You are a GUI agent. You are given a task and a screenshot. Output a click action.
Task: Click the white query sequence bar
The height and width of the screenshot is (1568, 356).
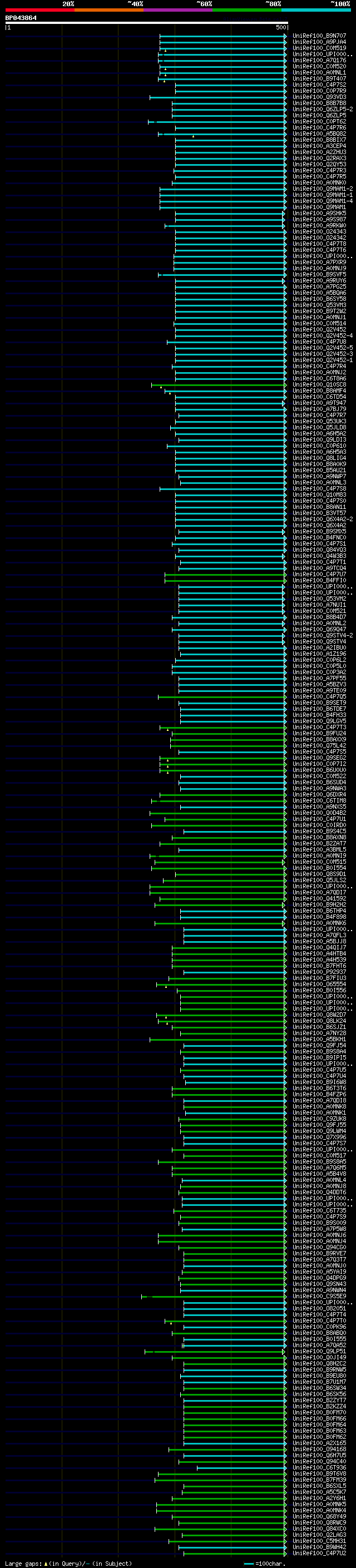[x=147, y=23]
